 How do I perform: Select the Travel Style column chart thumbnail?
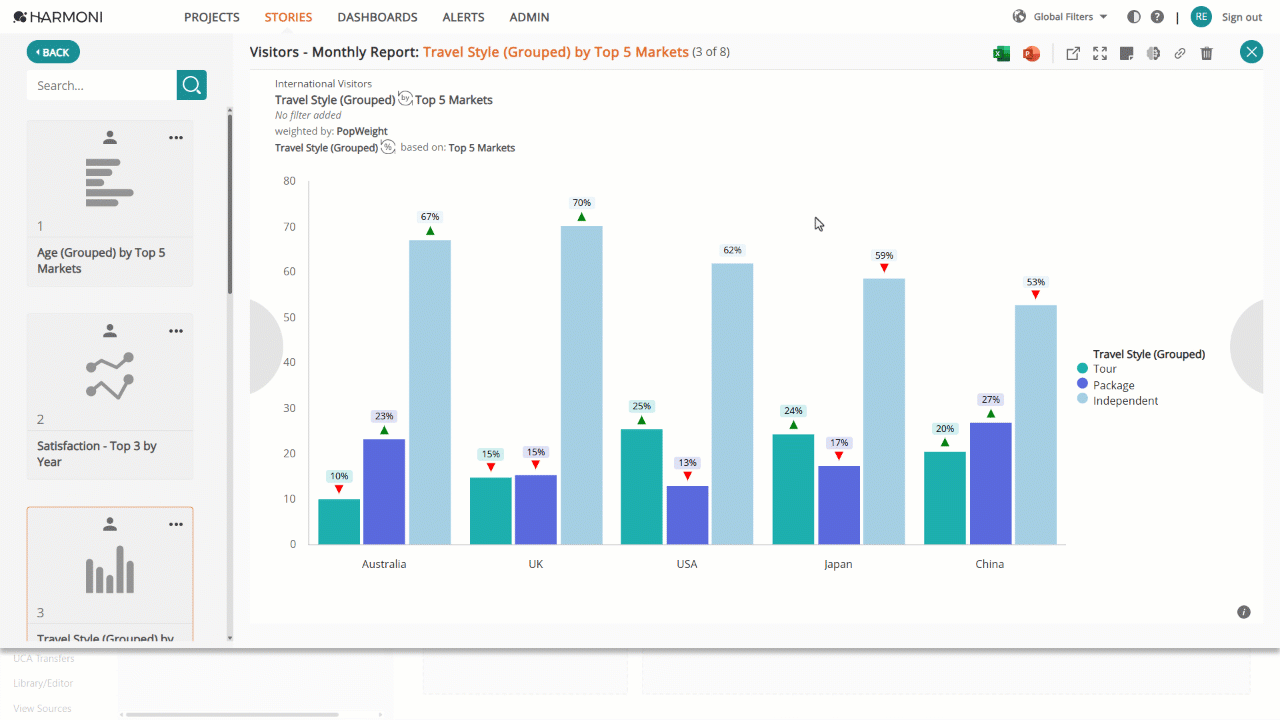click(110, 569)
